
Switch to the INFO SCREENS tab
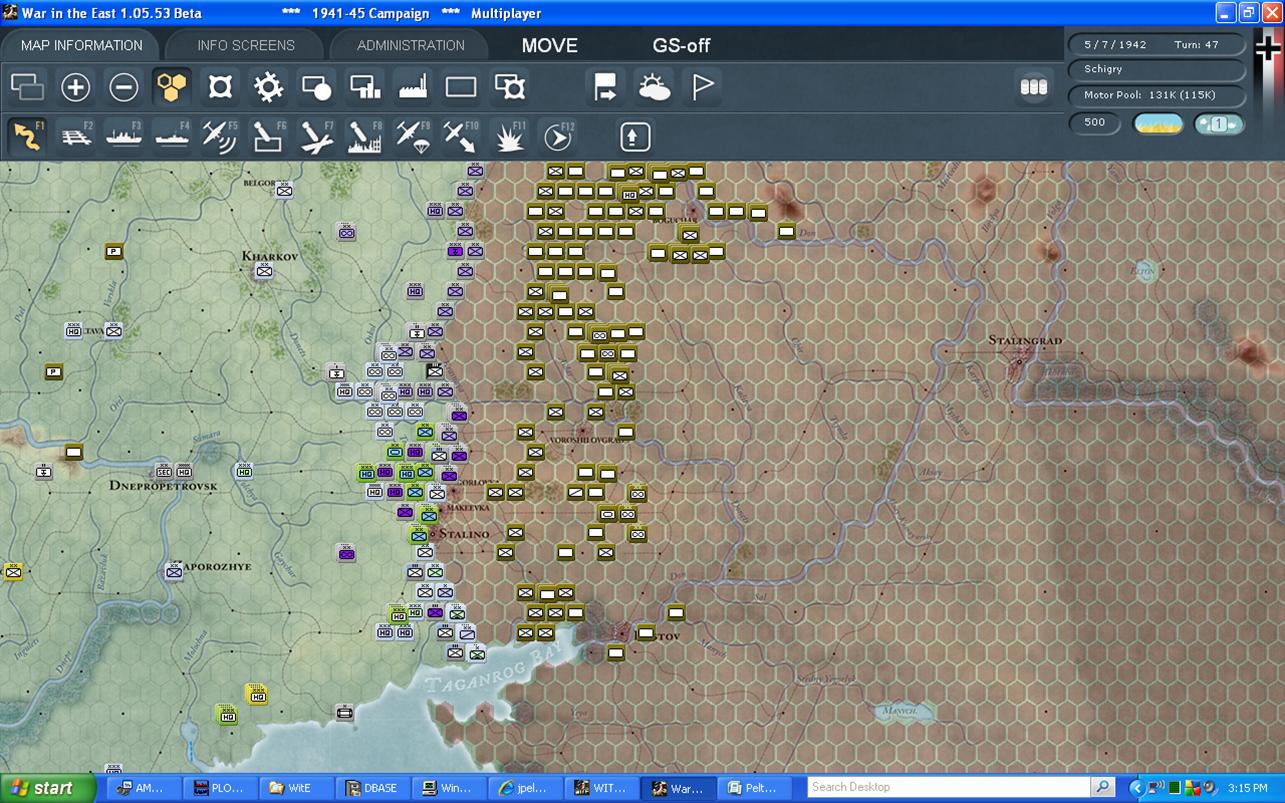(246, 45)
